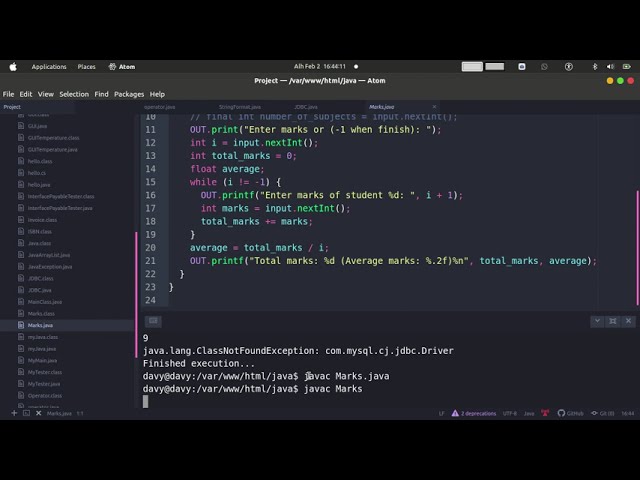The image size is (640, 480).
Task: Click the terminal keyboard icon above output
Action: (x=153, y=321)
